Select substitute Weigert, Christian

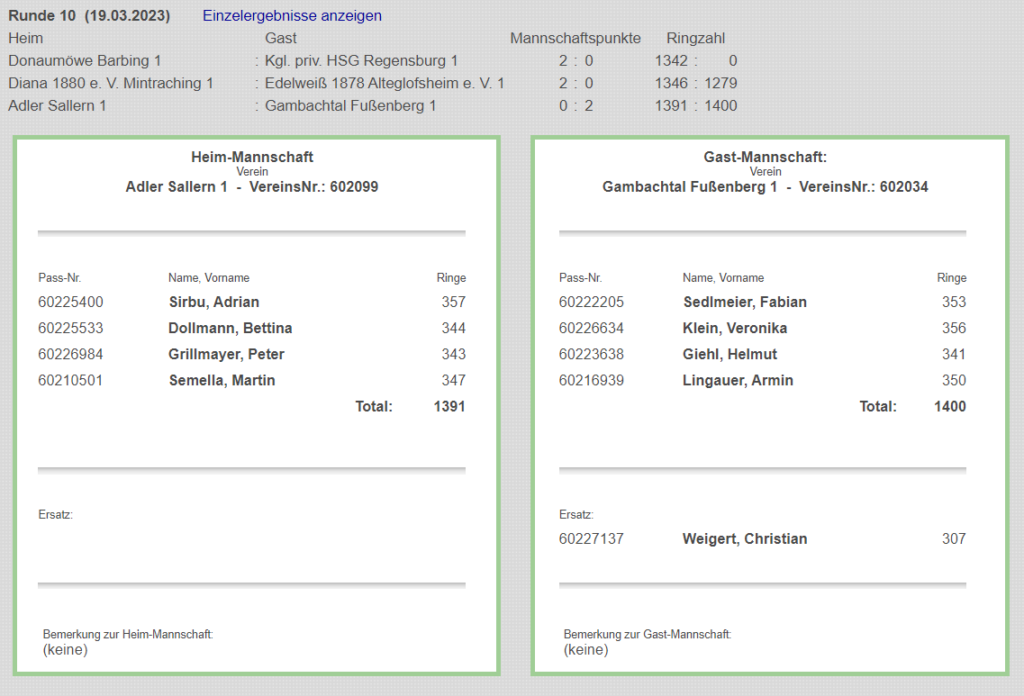[x=744, y=539]
